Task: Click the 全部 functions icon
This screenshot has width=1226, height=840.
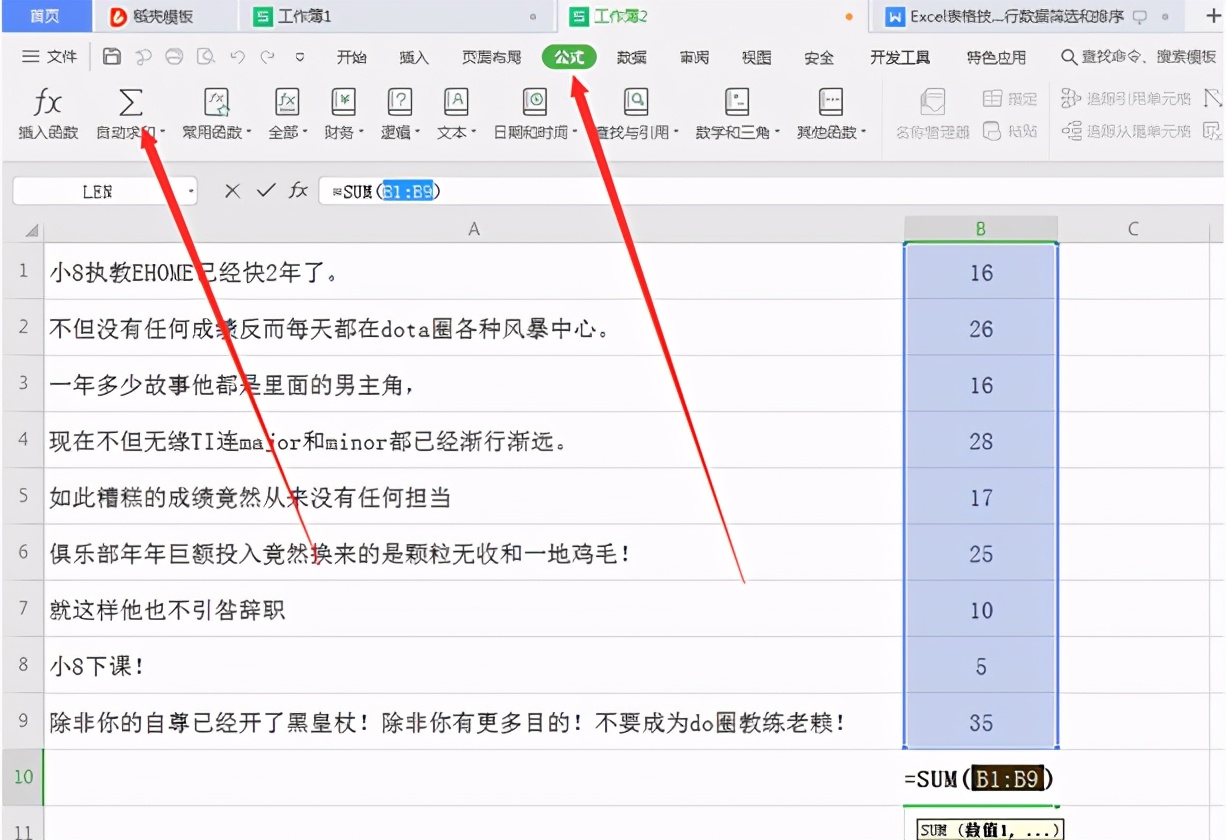Action: tap(287, 101)
